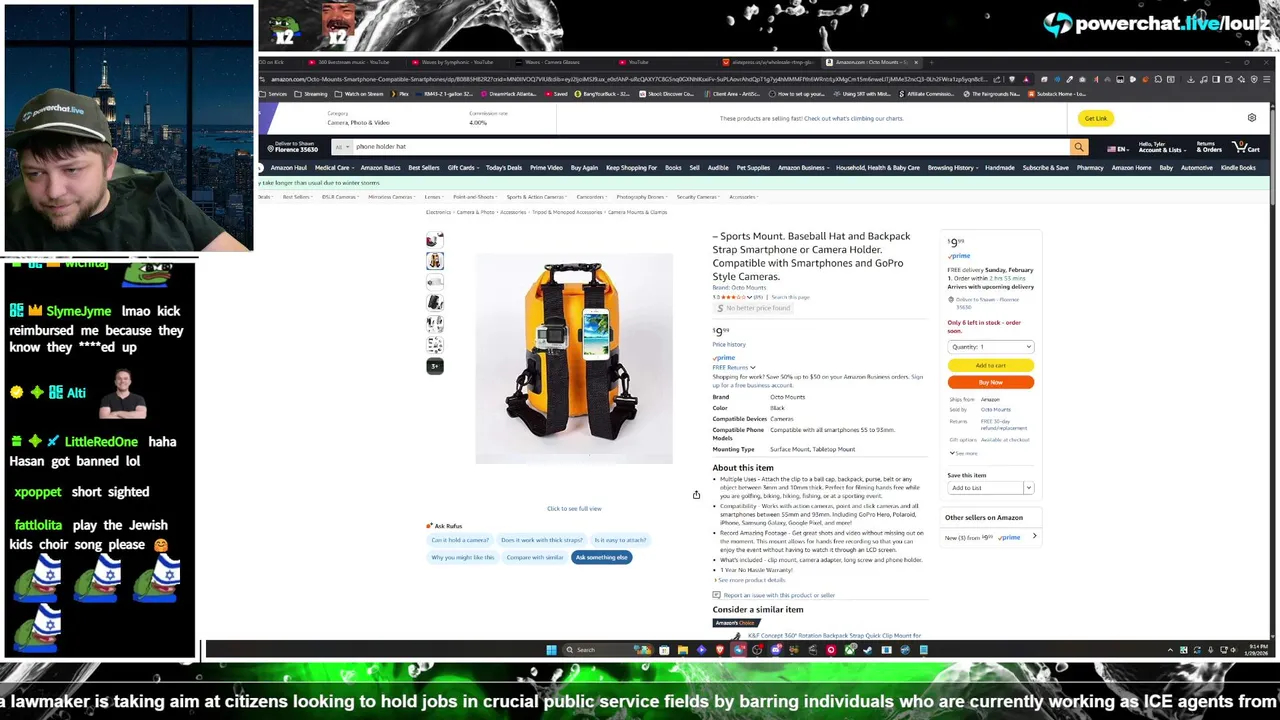Open Prime Video in the nav bar
The image size is (1280, 720).
point(546,168)
